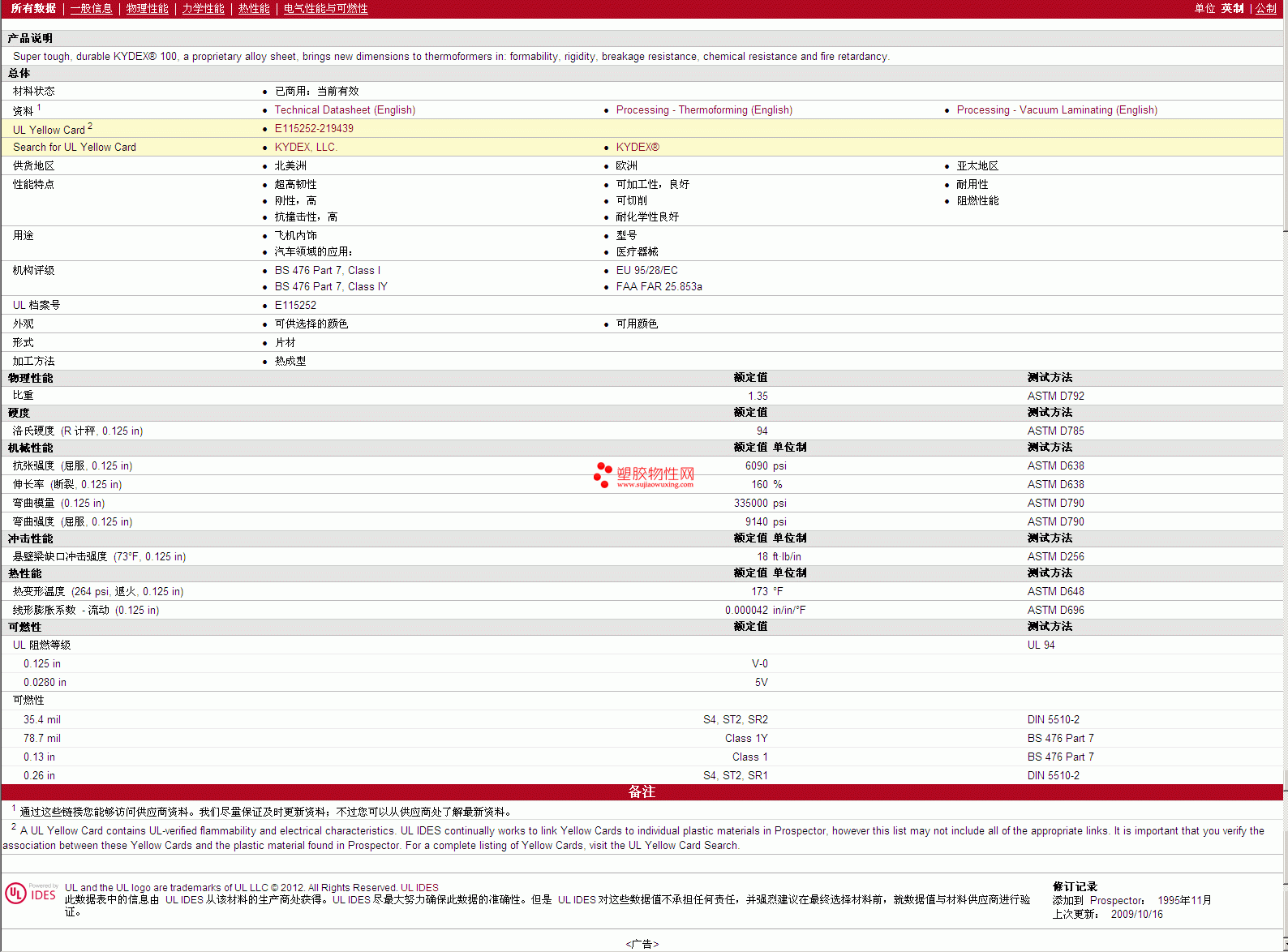Click the 阻燃性能 feature entry
This screenshot has width=1288, height=952.
[977, 200]
